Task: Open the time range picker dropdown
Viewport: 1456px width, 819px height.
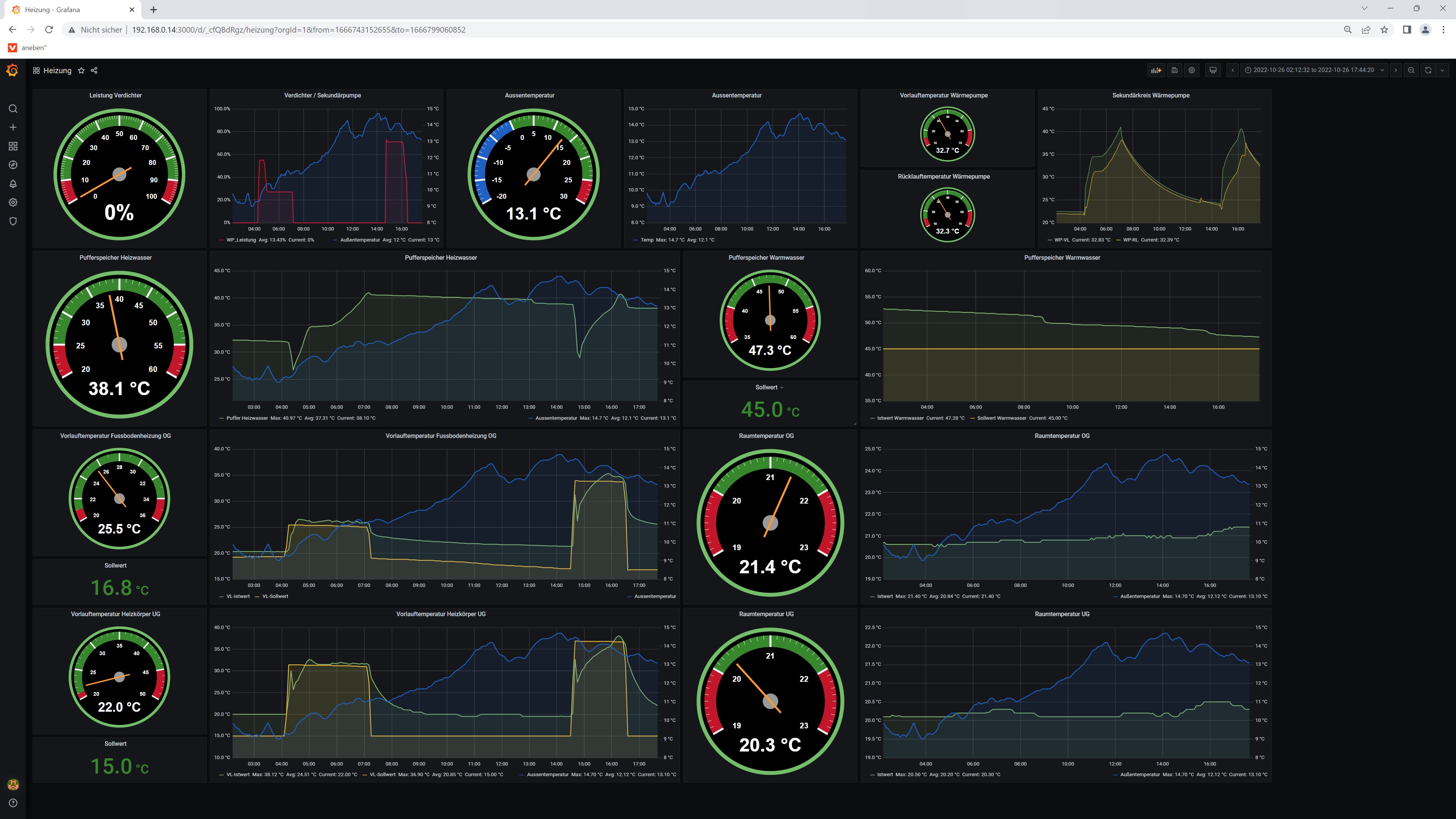Action: pyautogui.click(x=1314, y=70)
